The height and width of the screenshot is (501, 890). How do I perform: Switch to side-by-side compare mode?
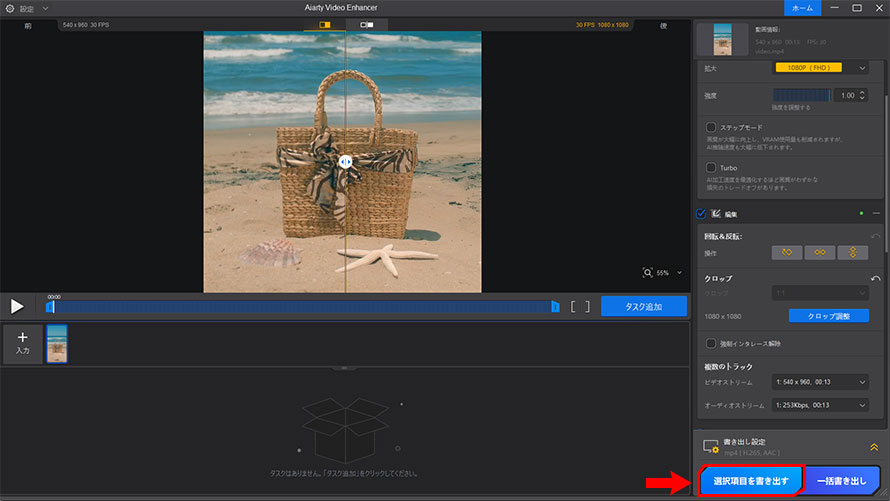point(367,25)
